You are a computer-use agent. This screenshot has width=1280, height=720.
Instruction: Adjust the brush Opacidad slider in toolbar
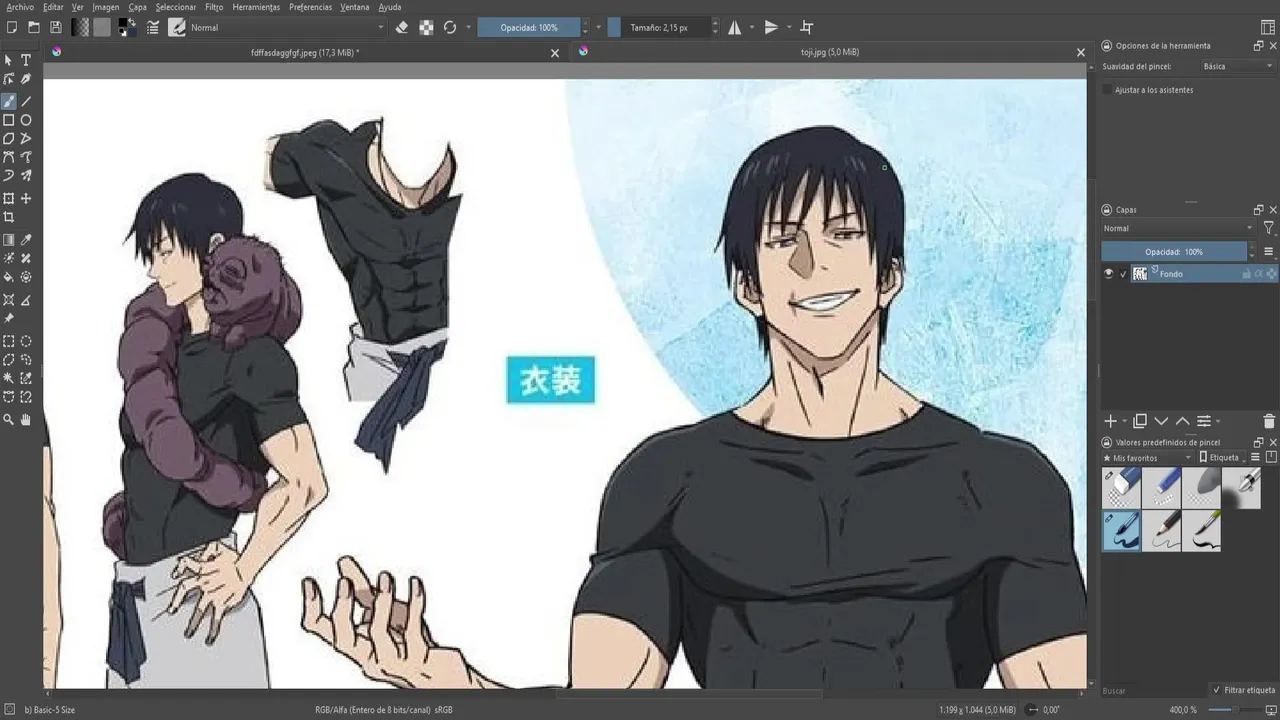pos(529,27)
